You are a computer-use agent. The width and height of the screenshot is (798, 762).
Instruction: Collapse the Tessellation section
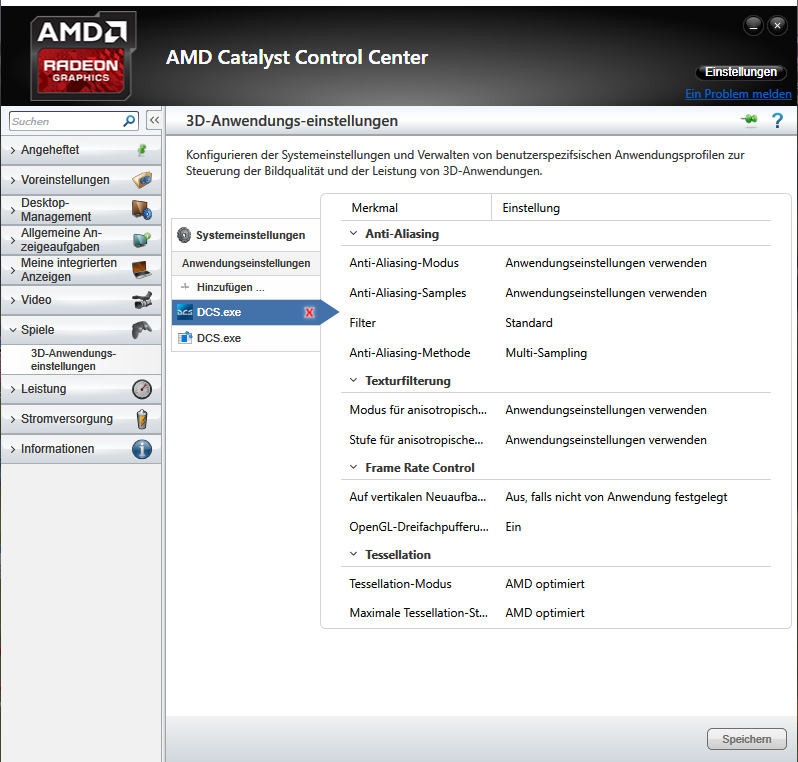click(x=353, y=554)
